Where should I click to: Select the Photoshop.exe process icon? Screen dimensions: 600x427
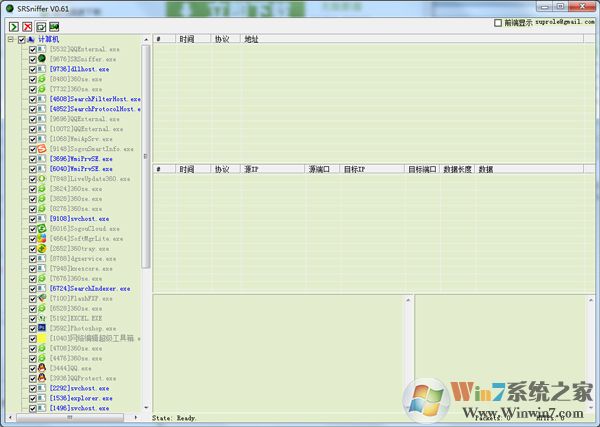click(x=42, y=328)
